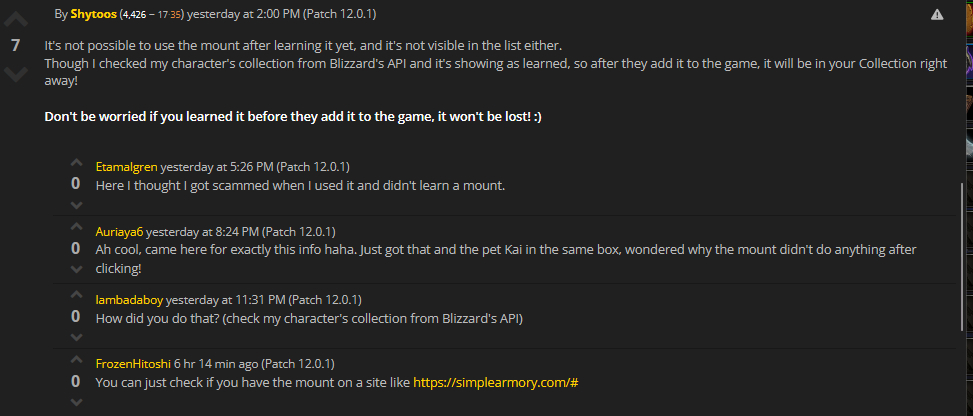Screen dimensions: 973x416
Task: Upvote FrozenHitoshi's reply
Action: (x=76, y=361)
